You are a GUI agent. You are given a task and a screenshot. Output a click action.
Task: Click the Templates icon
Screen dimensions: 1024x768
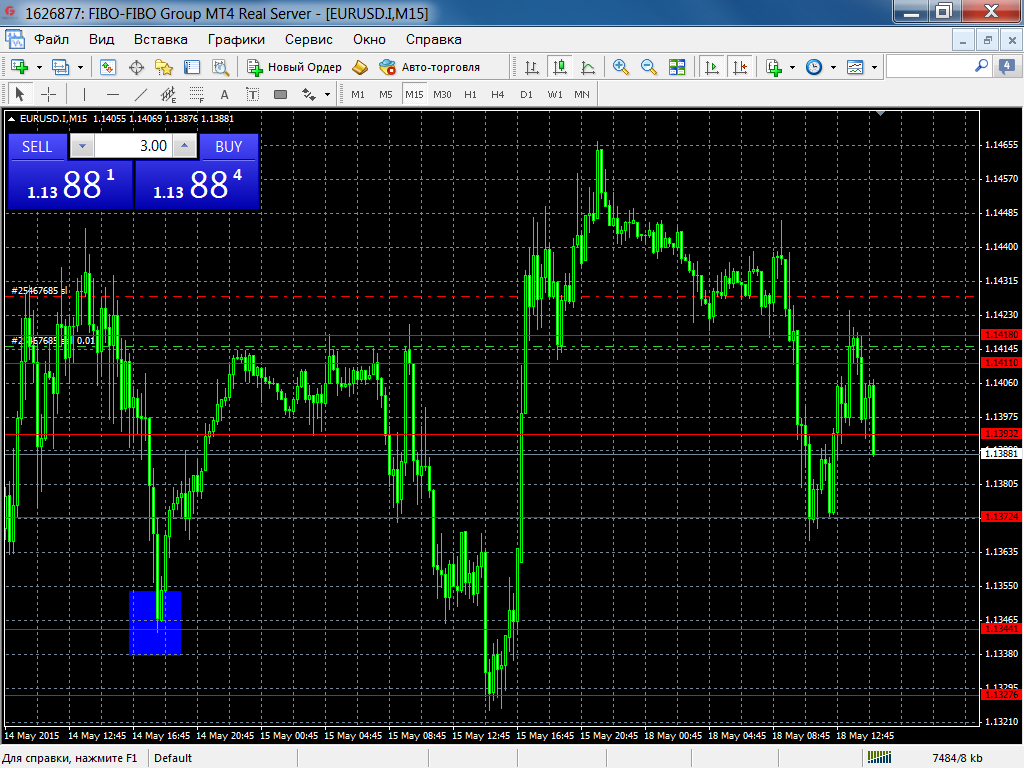pos(855,67)
